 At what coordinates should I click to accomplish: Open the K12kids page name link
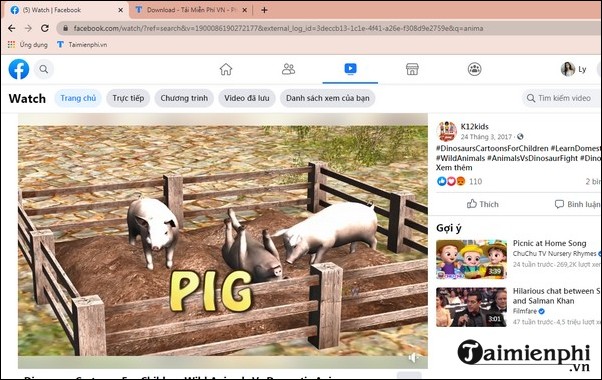[475, 126]
